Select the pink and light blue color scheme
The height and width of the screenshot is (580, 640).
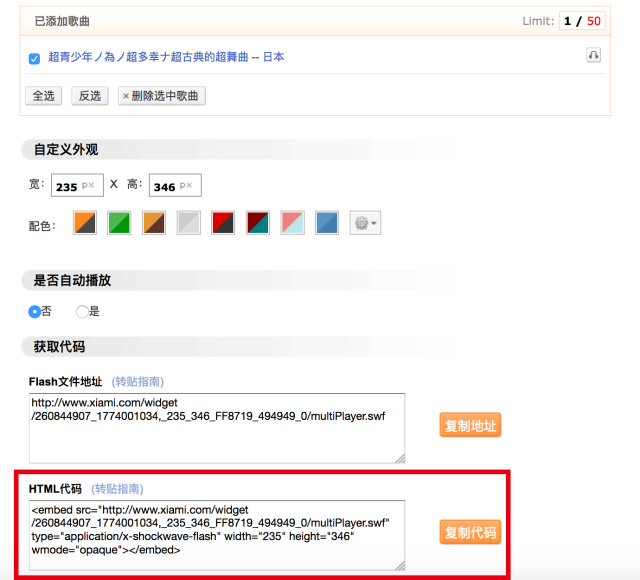coord(293,223)
